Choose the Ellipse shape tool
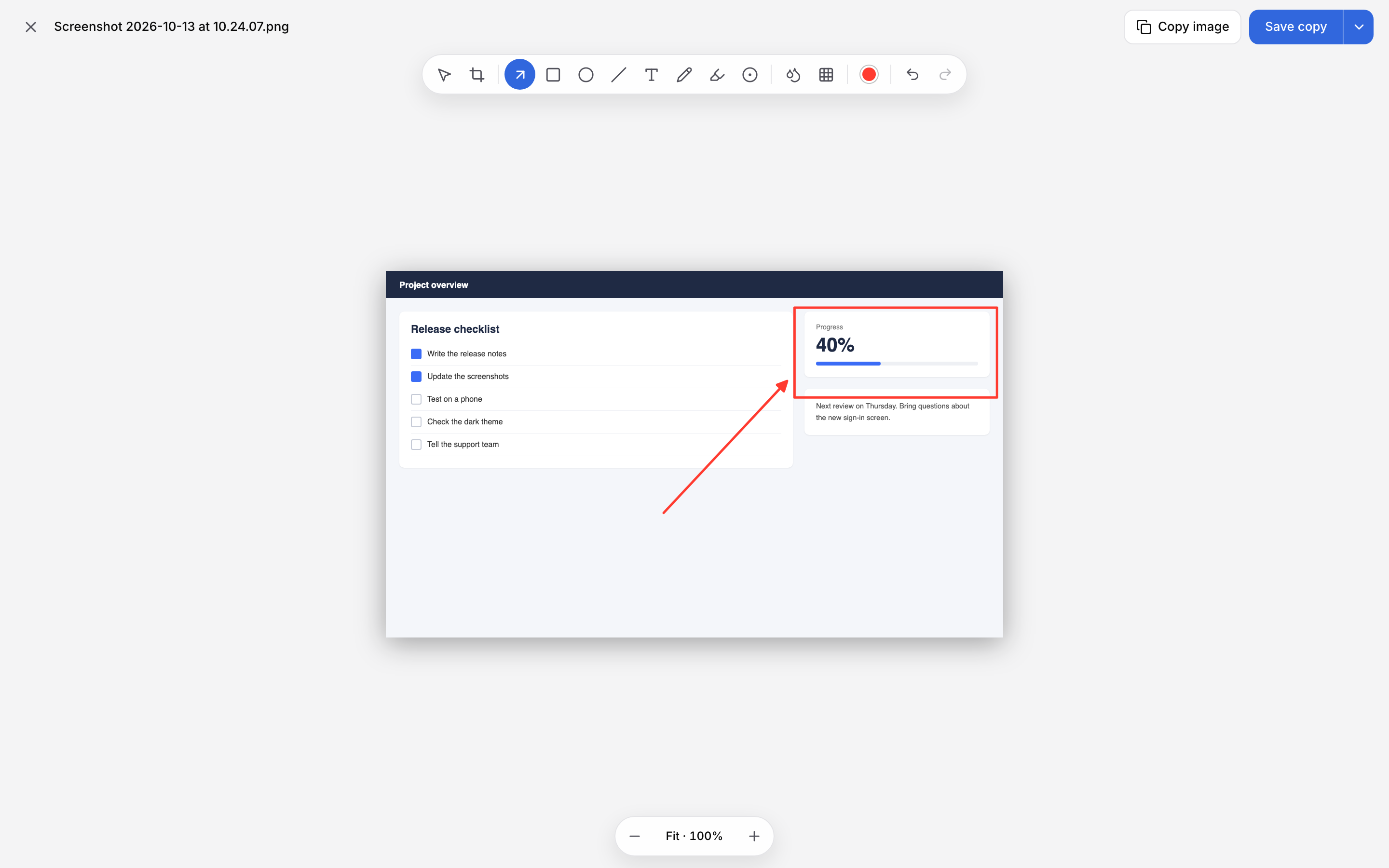Image resolution: width=1389 pixels, height=868 pixels. (586, 75)
